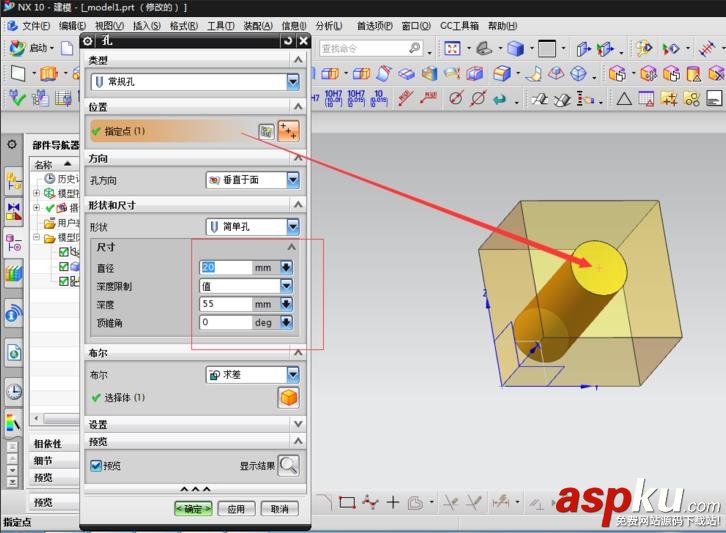Click the navigator horizontal scrollbar left arrow
Viewport: 726px width, 533px height.
pos(37,419)
